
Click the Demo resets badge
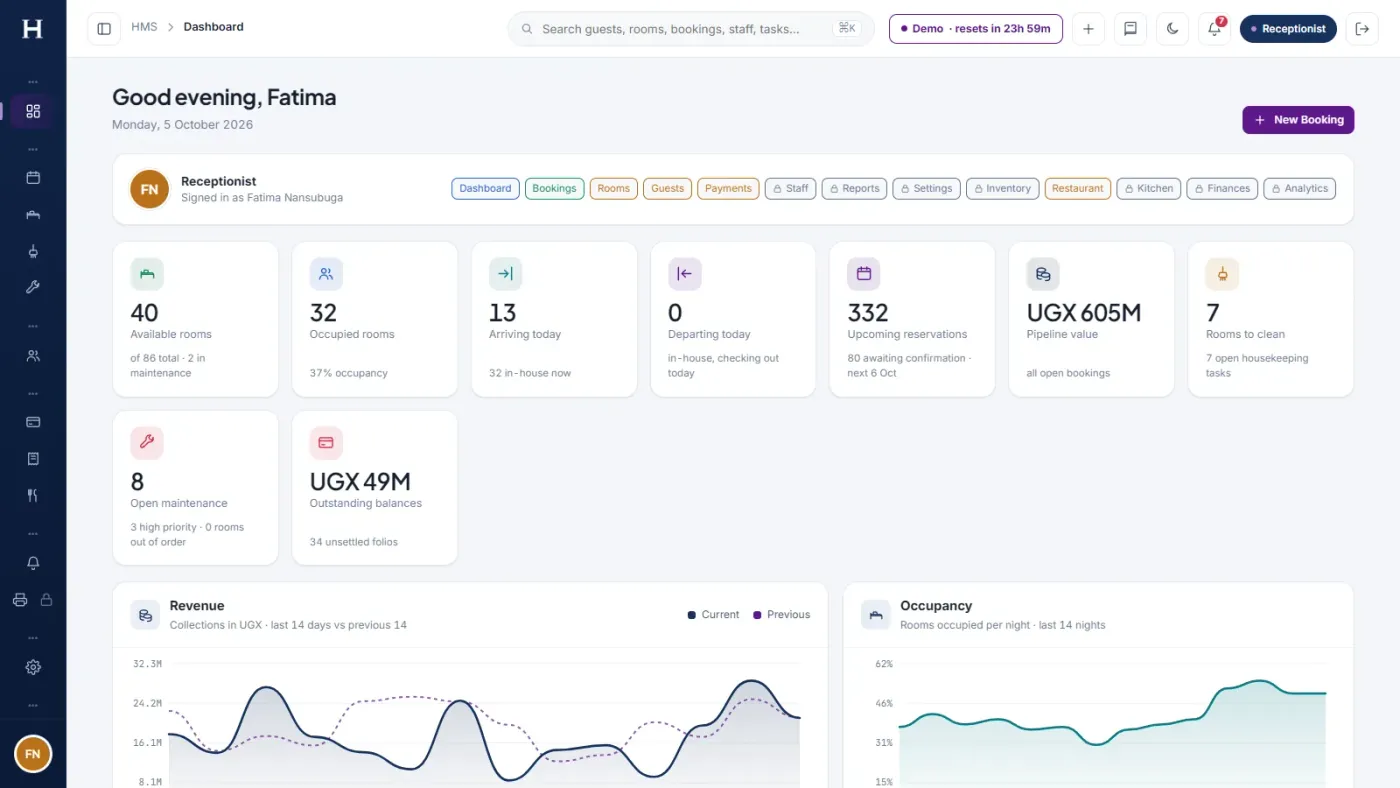[976, 29]
